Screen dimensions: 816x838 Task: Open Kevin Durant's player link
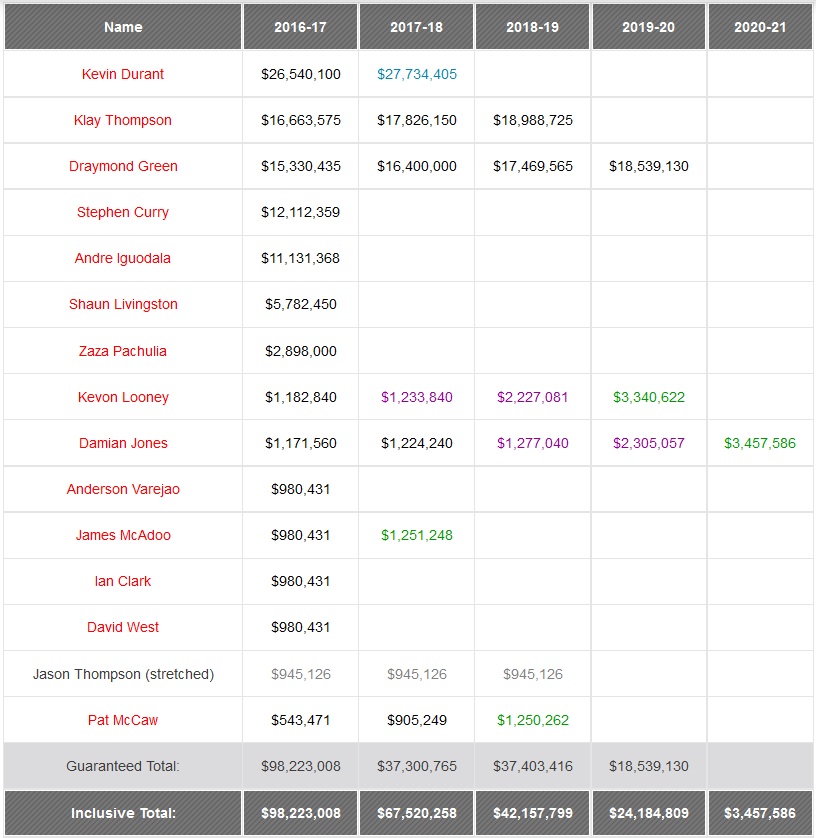tap(123, 74)
